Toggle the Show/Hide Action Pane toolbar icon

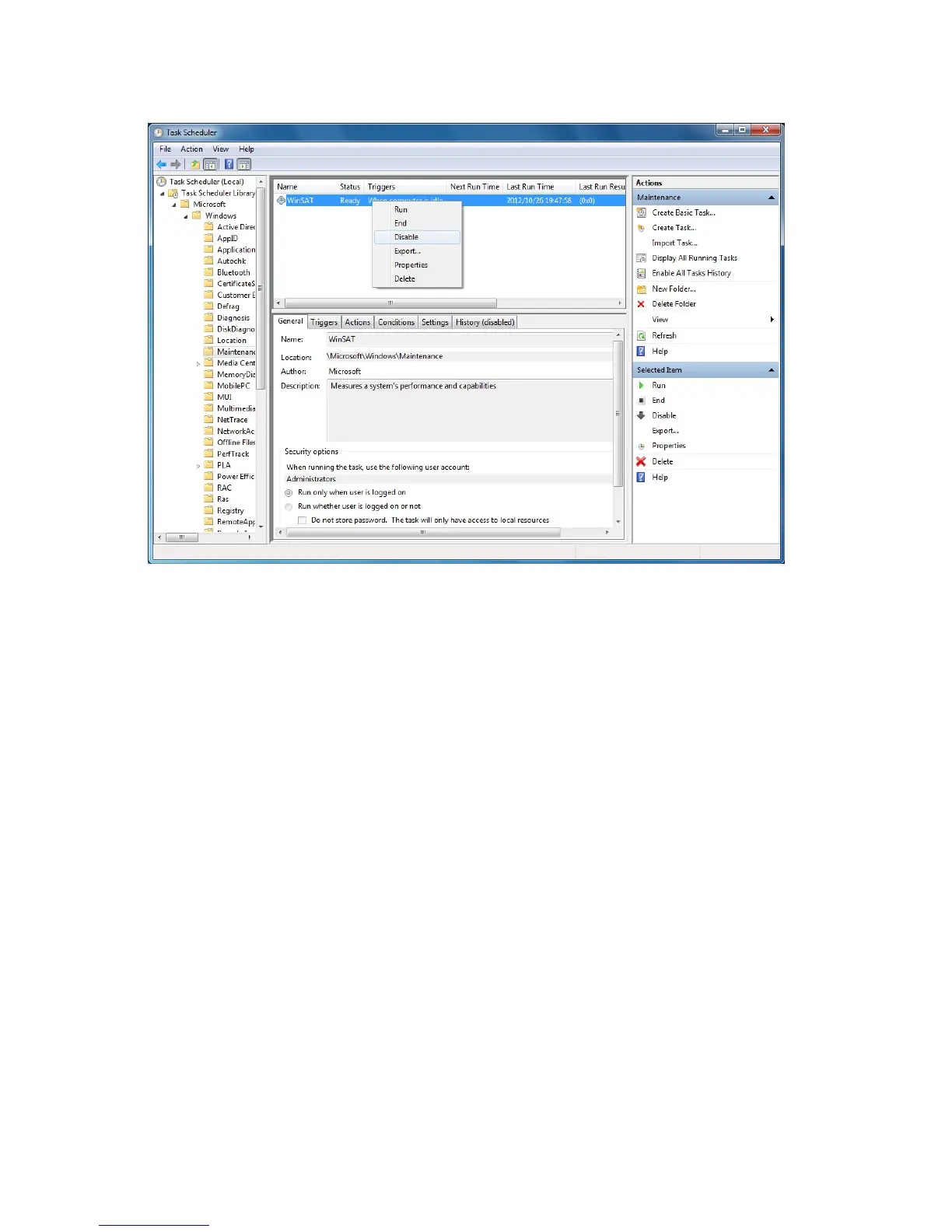[244, 164]
